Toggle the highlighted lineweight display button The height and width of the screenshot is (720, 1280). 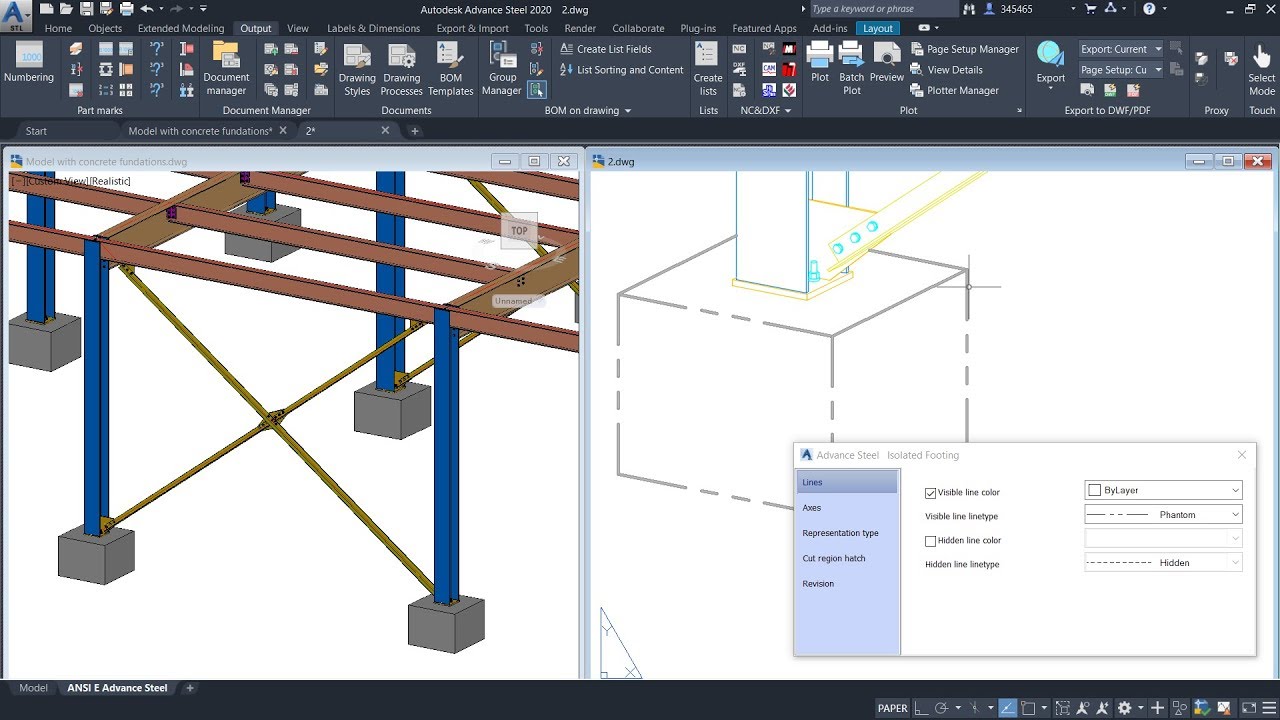(x=1007, y=708)
